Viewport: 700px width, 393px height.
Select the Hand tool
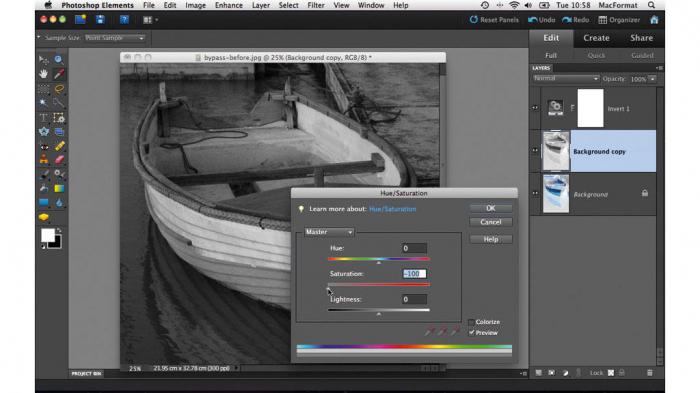pyautogui.click(x=43, y=74)
